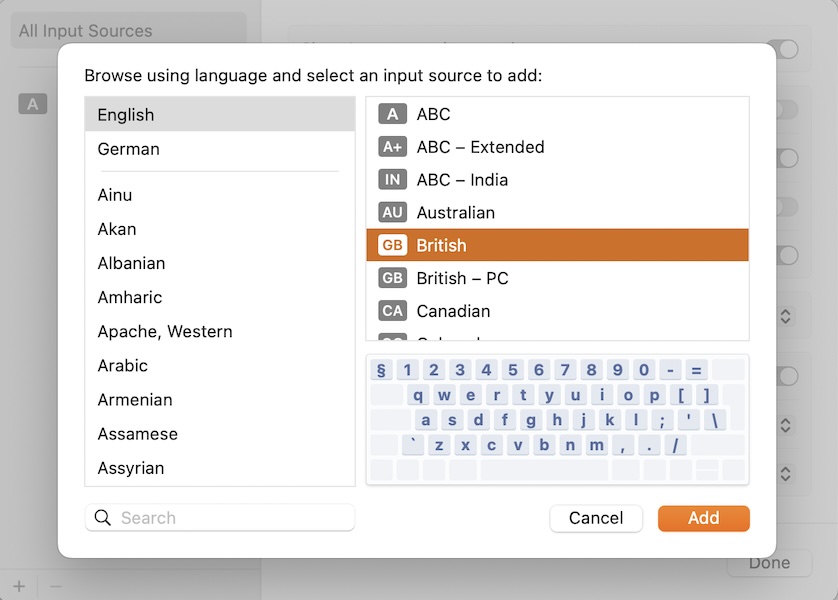This screenshot has width=838, height=600.
Task: Click the A icon in background sidebar
Action: (33, 104)
